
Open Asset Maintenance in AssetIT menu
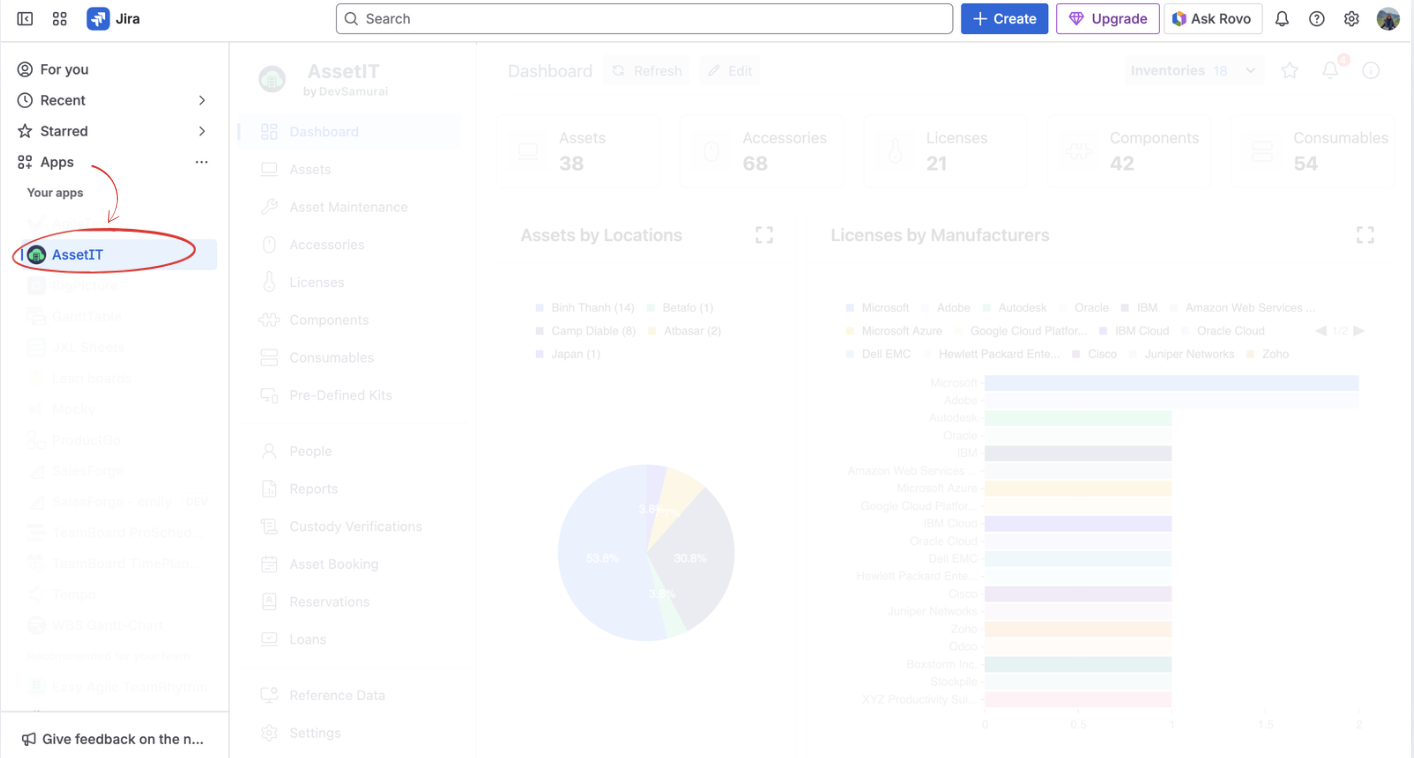pos(348,207)
